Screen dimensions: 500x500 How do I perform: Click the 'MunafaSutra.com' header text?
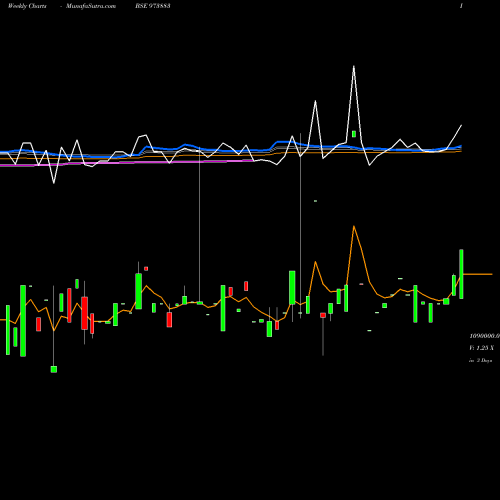[91, 6]
